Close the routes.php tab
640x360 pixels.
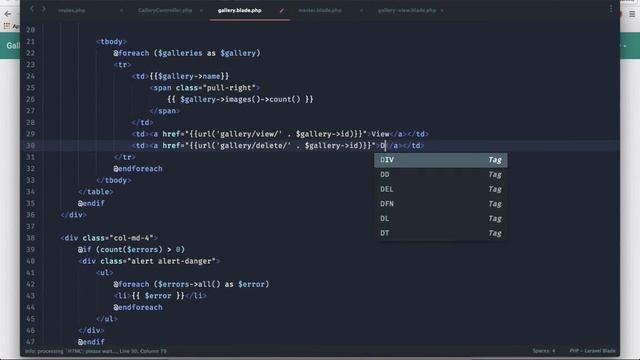tap(121, 11)
